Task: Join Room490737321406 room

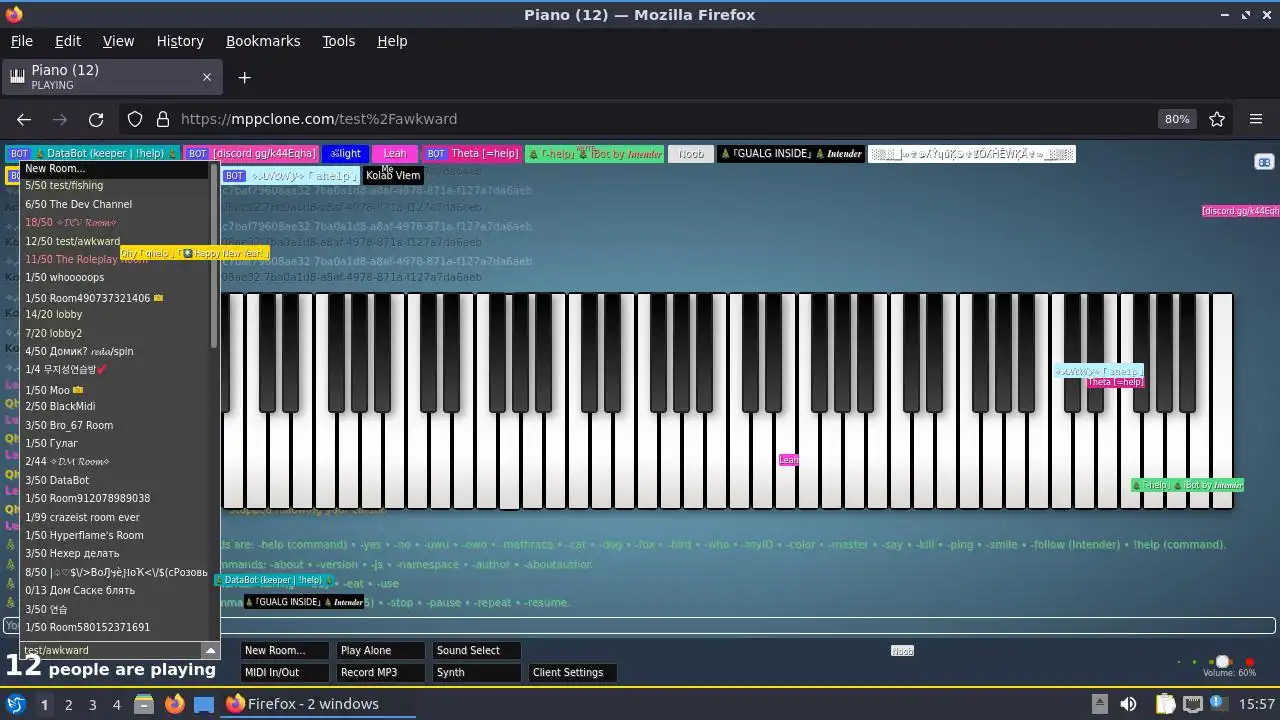Action: (115, 298)
